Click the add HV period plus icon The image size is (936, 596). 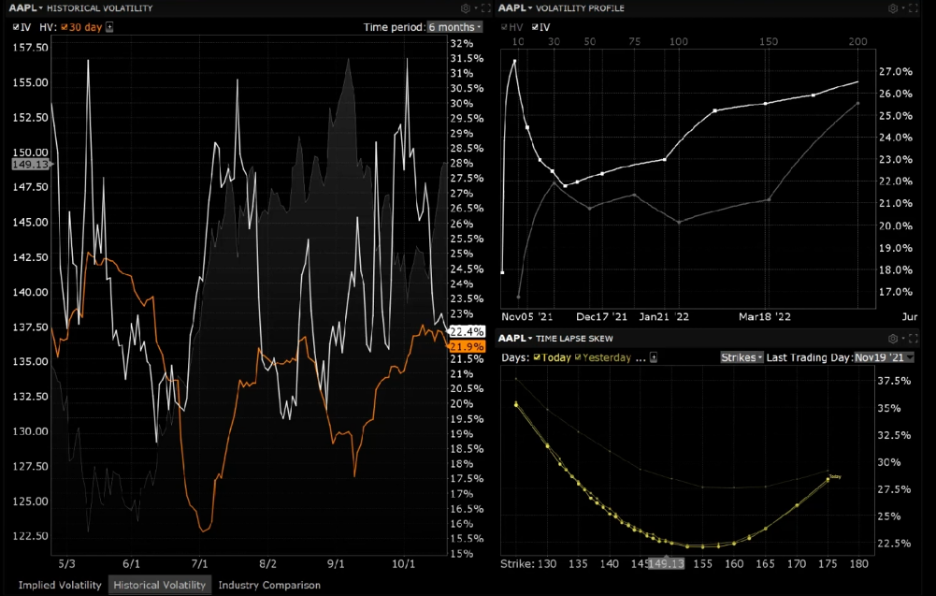(109, 27)
